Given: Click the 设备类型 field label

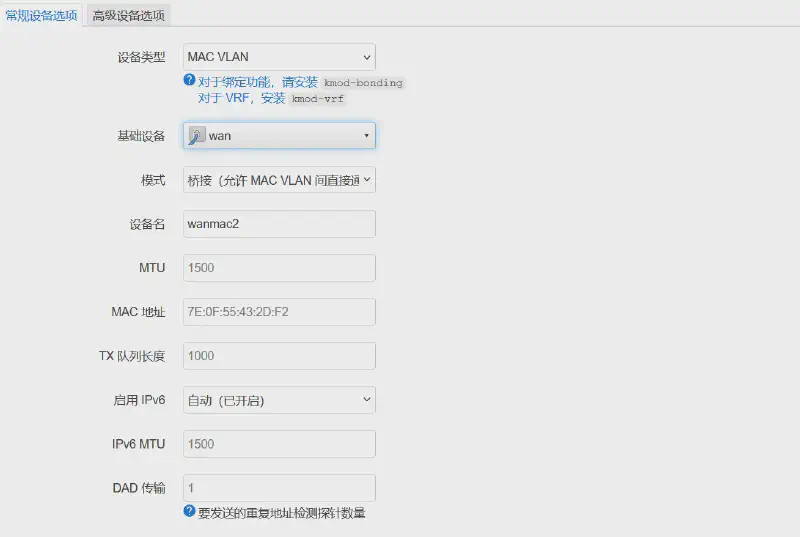Looking at the screenshot, I should pyautogui.click(x=141, y=57).
